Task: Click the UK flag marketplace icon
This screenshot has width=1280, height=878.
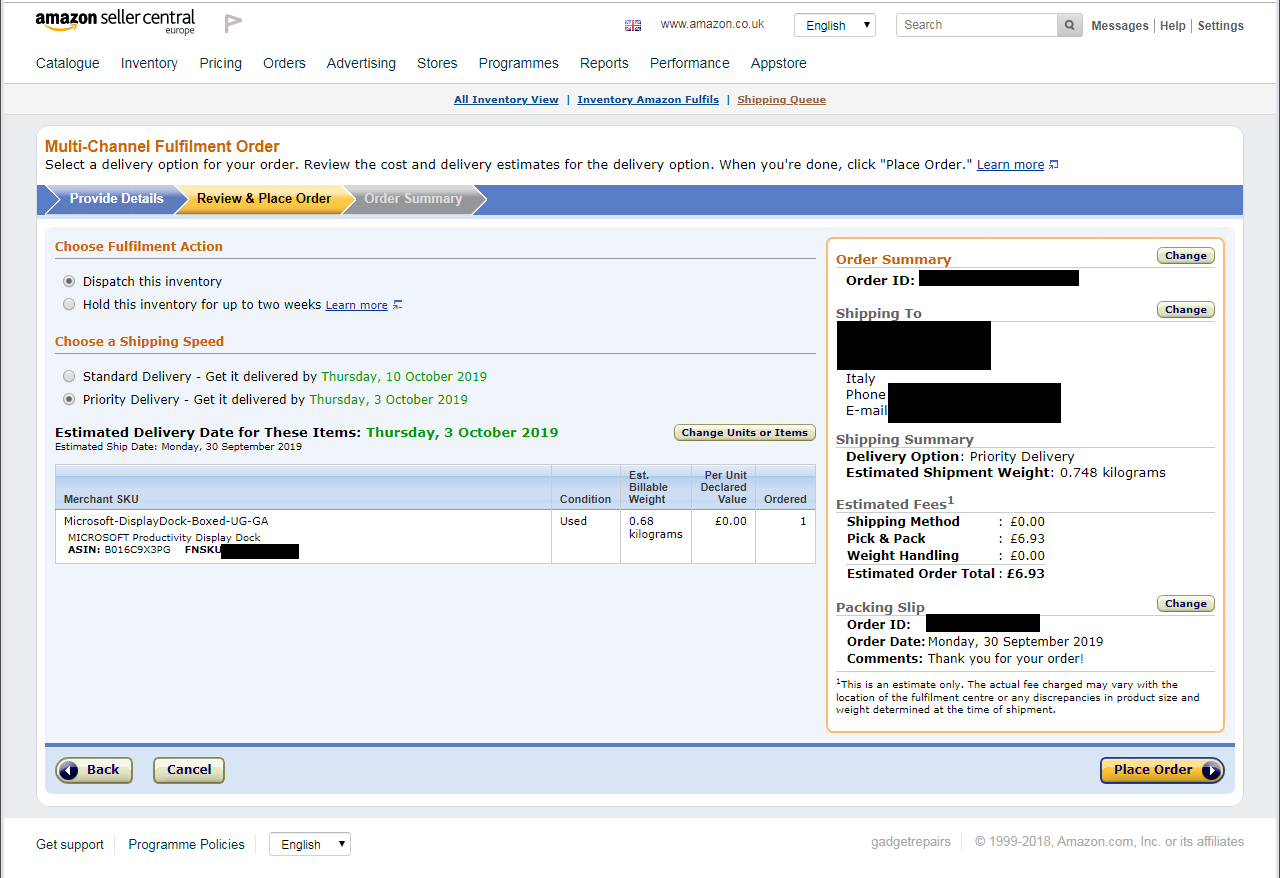Action: [x=633, y=25]
